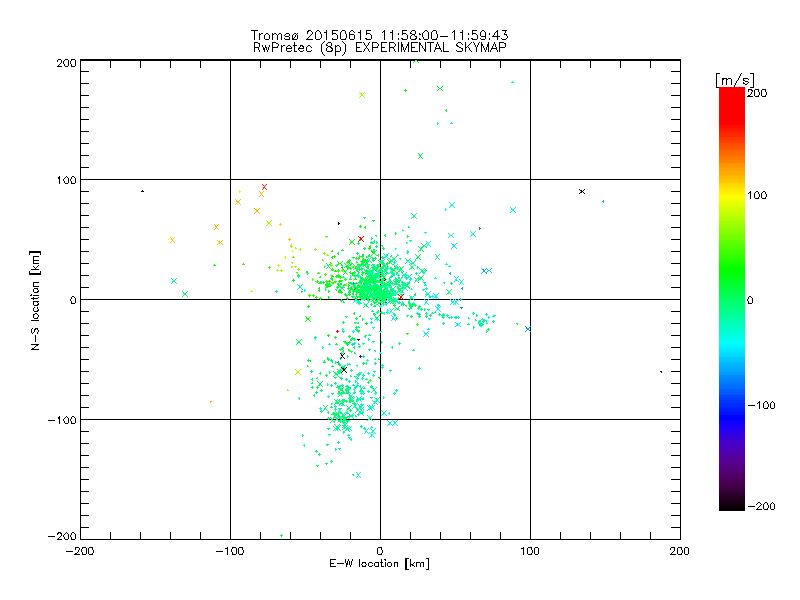Click the -100 tick label on the N-S axis
The width and height of the screenshot is (800, 600).
62,419
